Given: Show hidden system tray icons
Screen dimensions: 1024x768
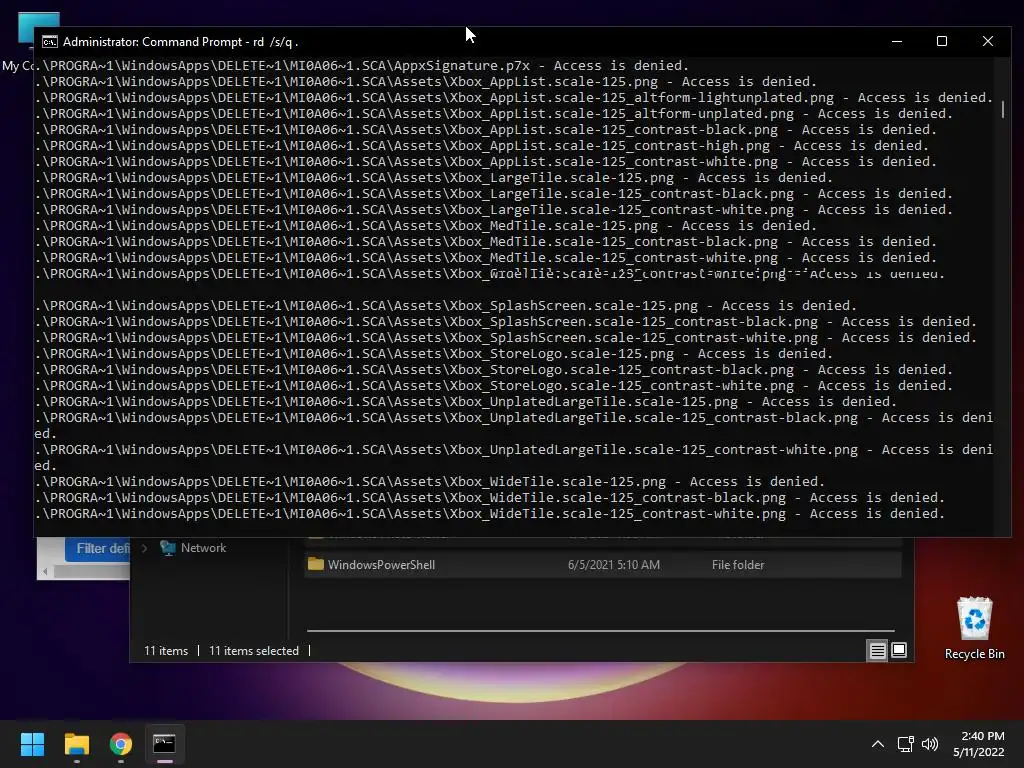Looking at the screenshot, I should tap(878, 744).
